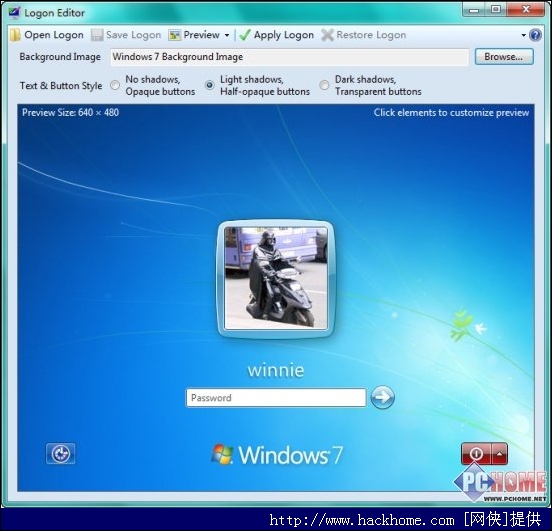The image size is (552, 531).
Task: Click the red shutdown power button
Action: click(476, 454)
